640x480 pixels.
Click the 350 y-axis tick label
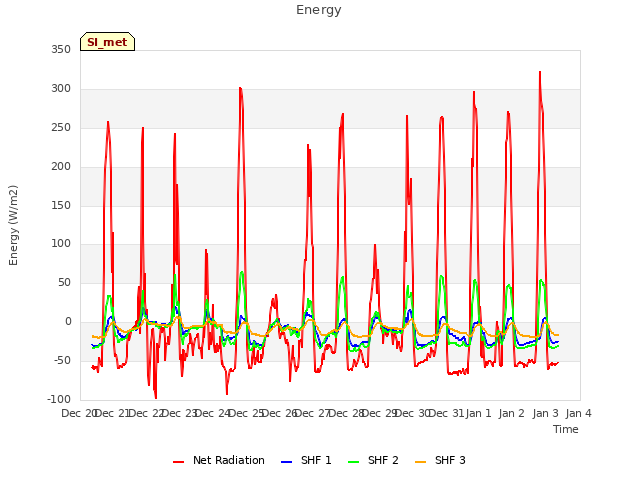coord(61,49)
